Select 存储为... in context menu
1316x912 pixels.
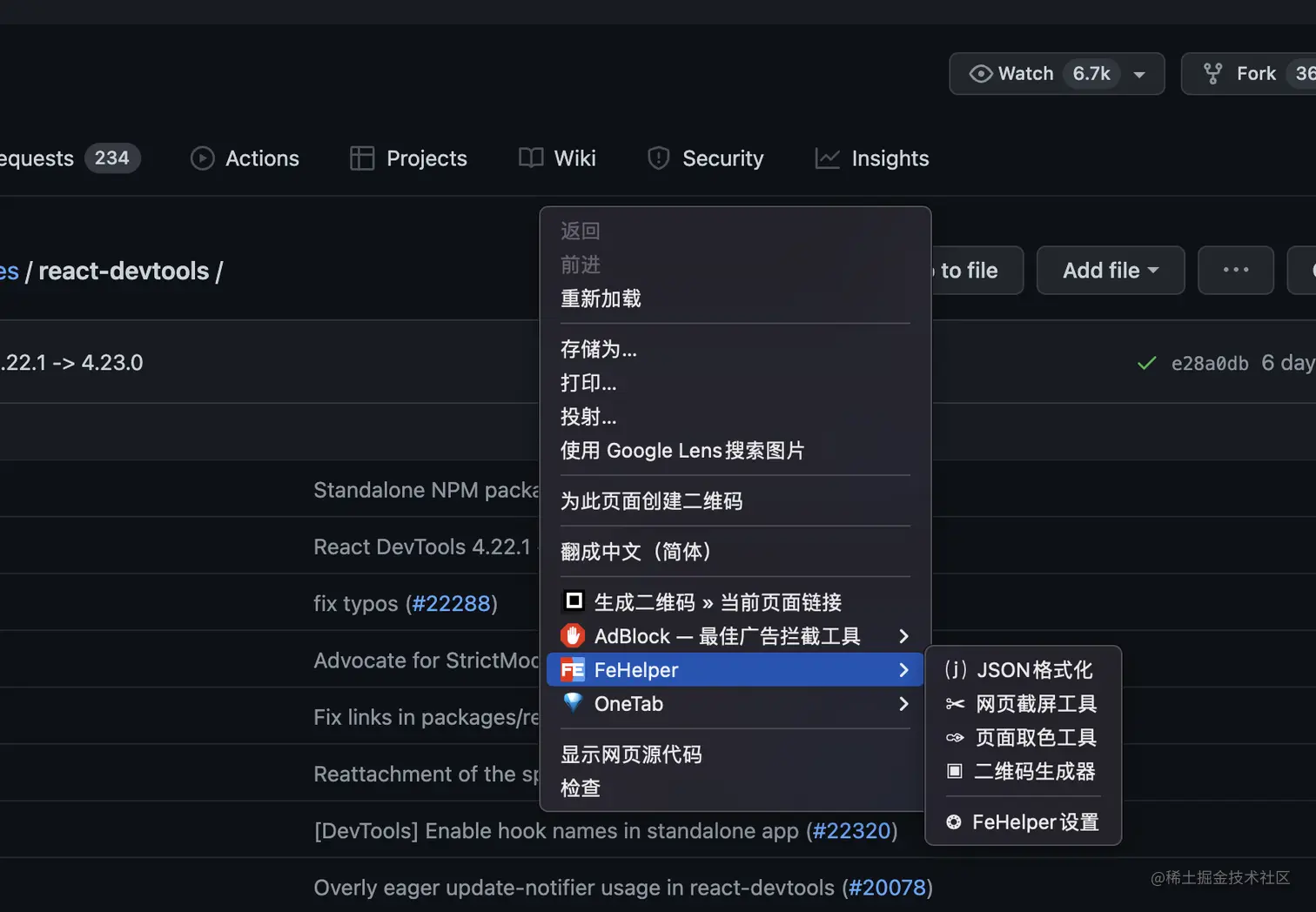pyautogui.click(x=735, y=349)
